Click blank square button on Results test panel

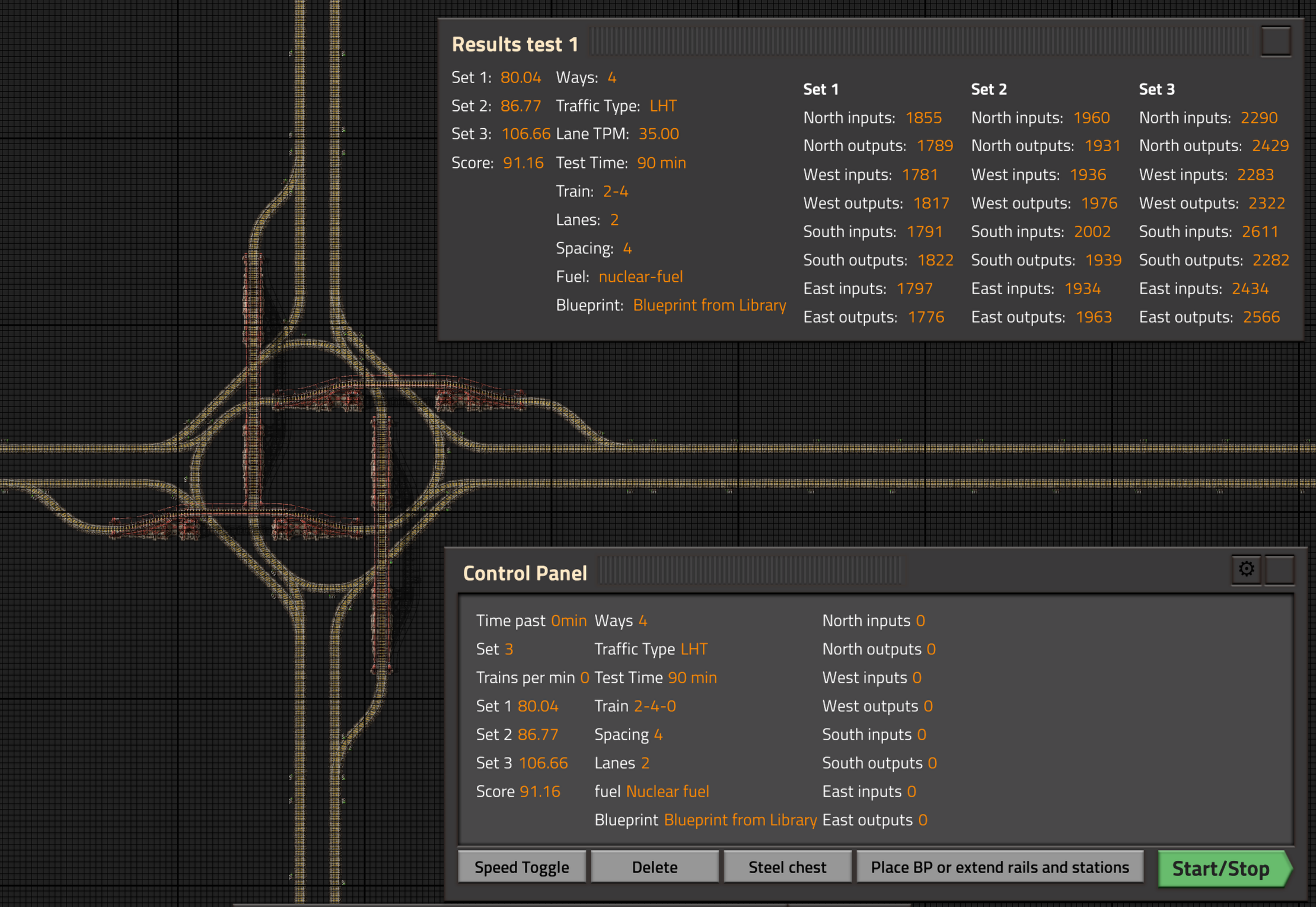tap(1275, 42)
